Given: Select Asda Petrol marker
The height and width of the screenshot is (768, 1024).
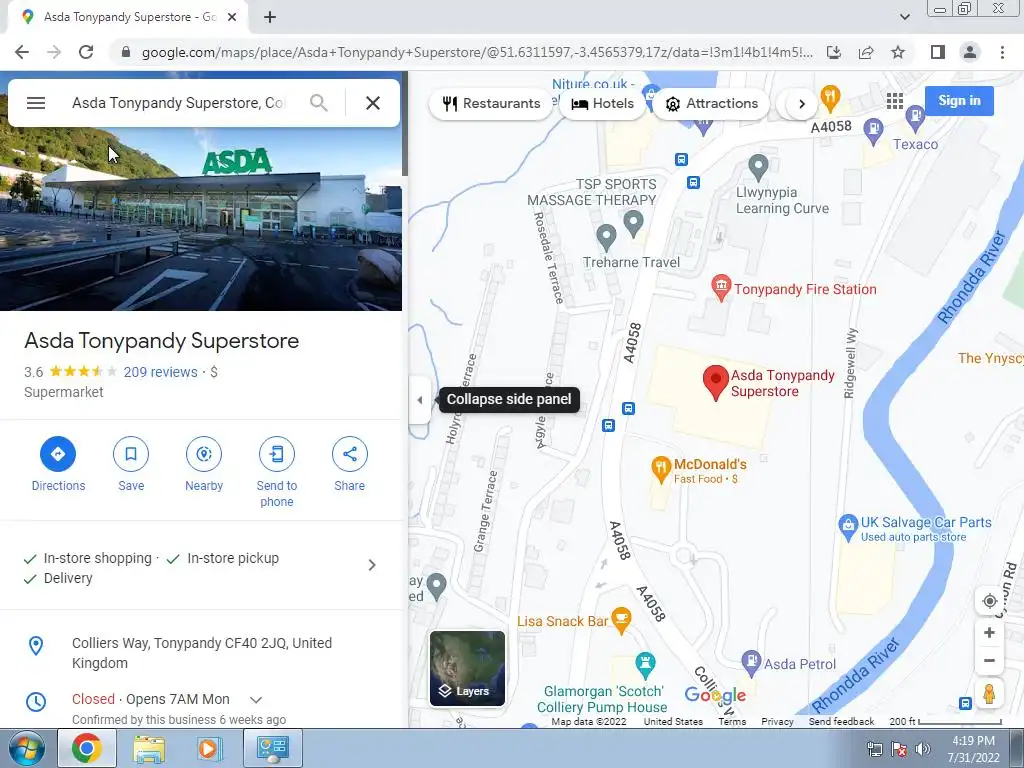Looking at the screenshot, I should point(752,663).
